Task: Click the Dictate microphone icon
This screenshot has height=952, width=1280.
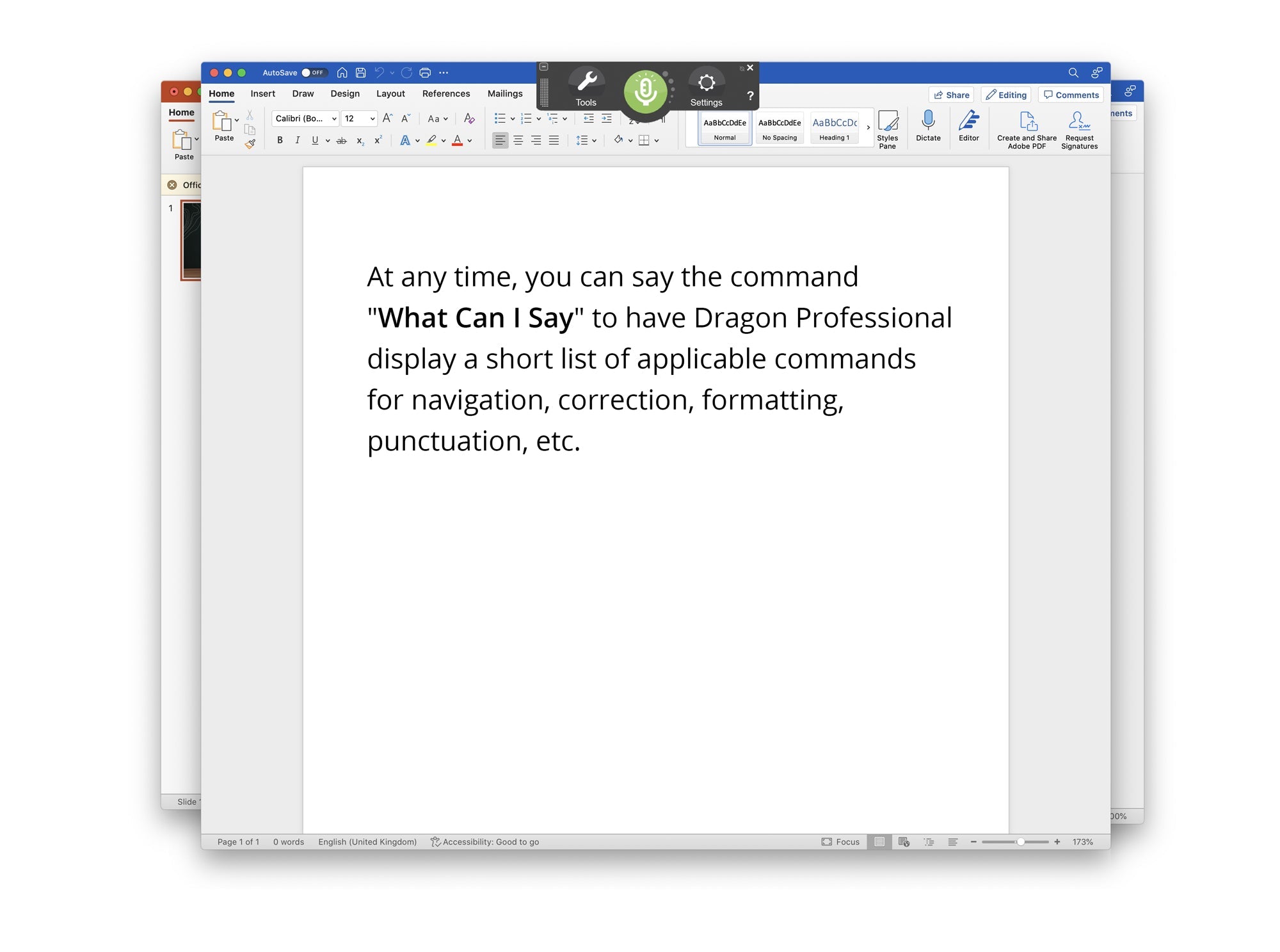Action: coord(928,125)
